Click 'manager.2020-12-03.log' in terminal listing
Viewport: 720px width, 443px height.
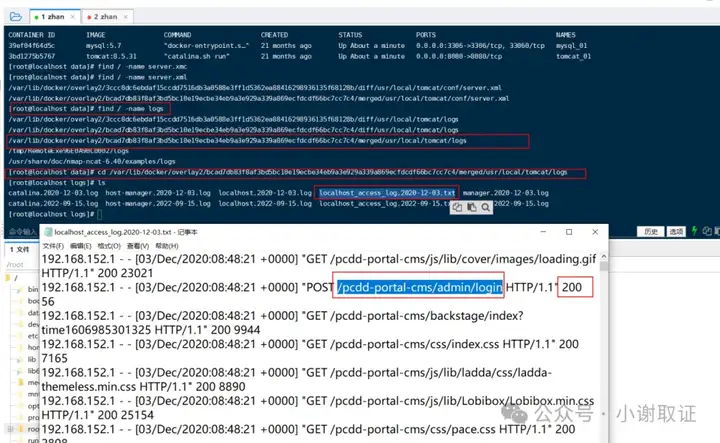[x=506, y=193]
